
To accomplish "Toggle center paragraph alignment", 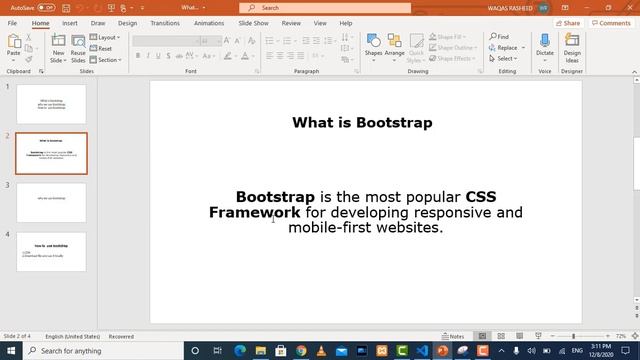I will click(x=280, y=56).
